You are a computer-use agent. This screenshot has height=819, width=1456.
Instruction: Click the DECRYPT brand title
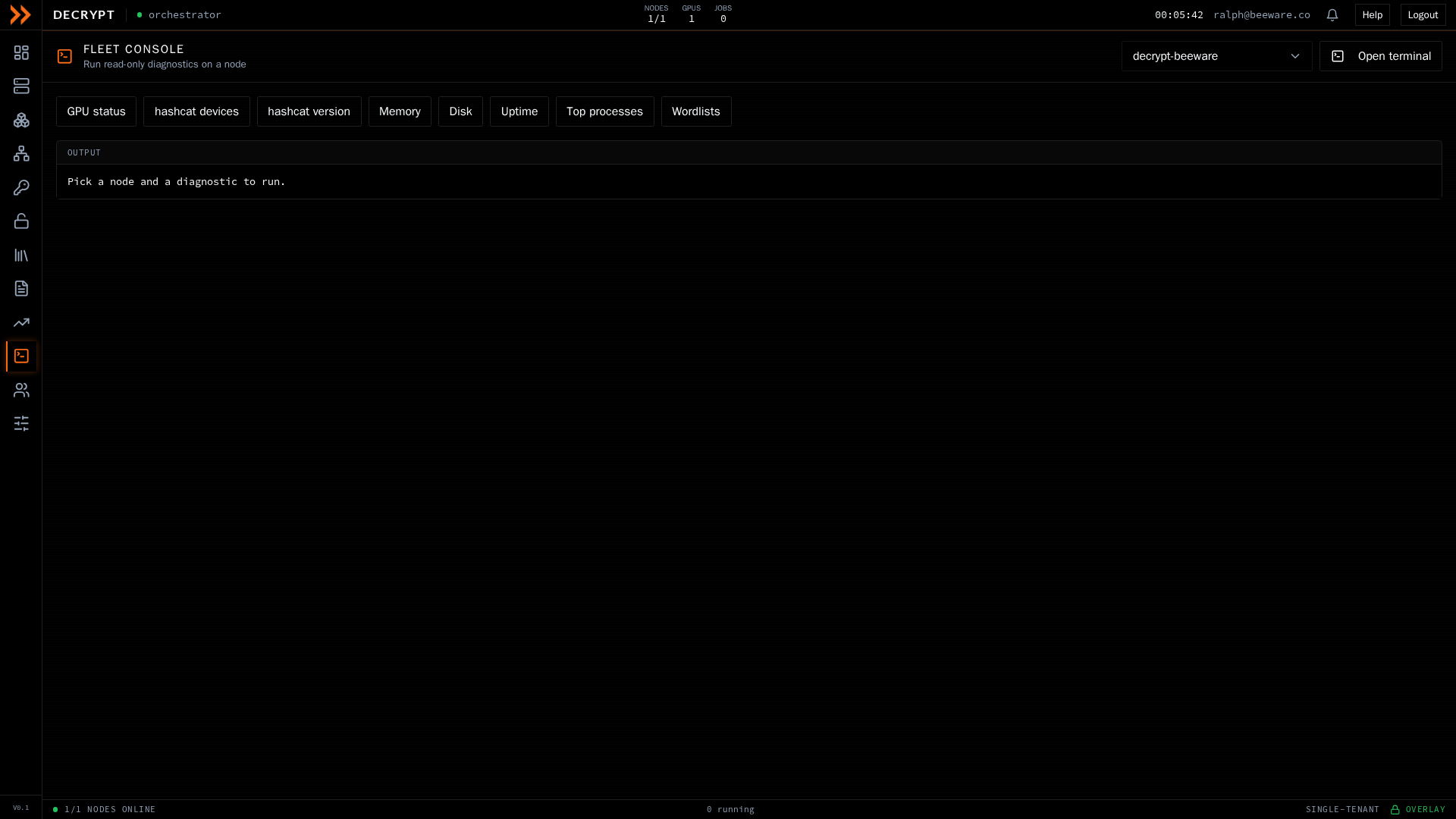click(83, 14)
